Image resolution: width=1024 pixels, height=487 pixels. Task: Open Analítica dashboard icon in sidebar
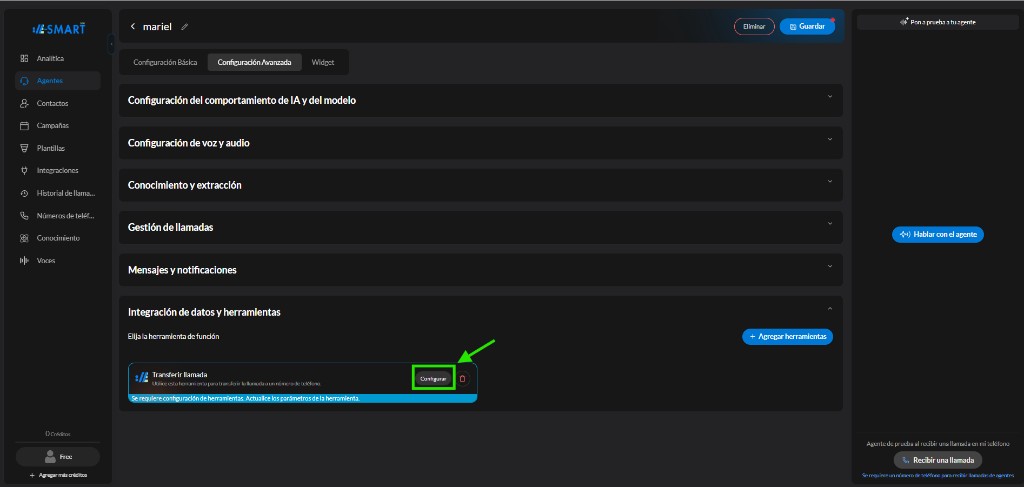[x=24, y=58]
